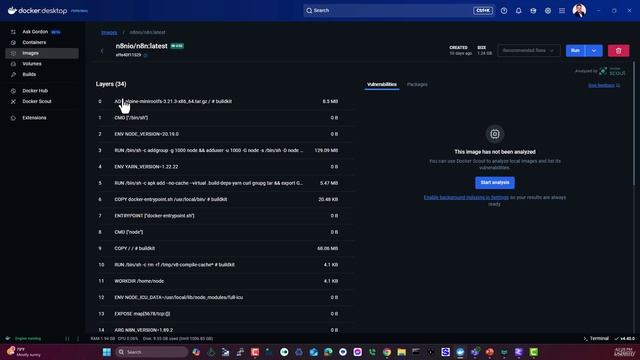This screenshot has width=640, height=360.
Task: Open the help question-mark icon
Action: point(504,11)
